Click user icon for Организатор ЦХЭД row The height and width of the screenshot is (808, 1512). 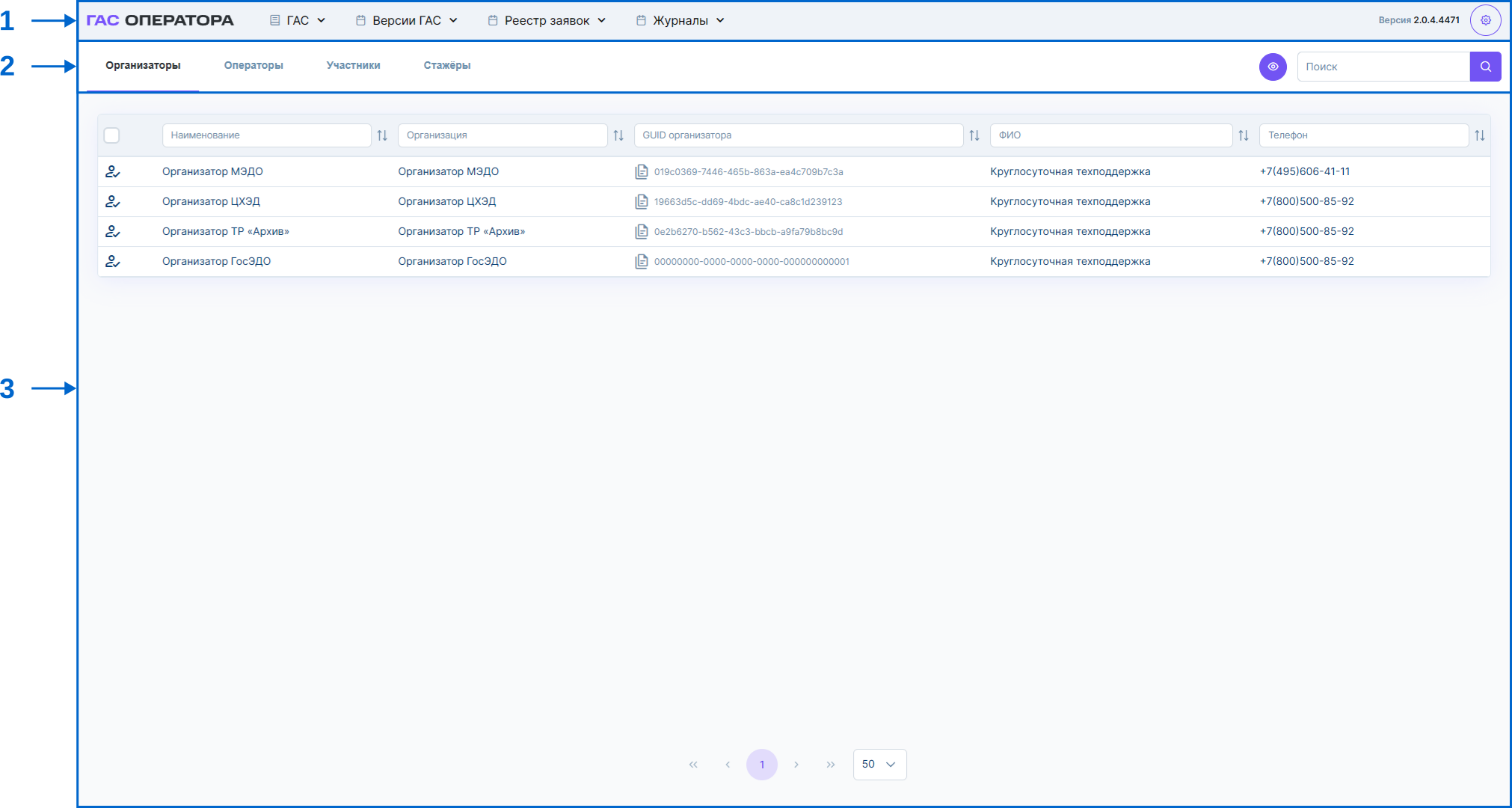point(112,201)
